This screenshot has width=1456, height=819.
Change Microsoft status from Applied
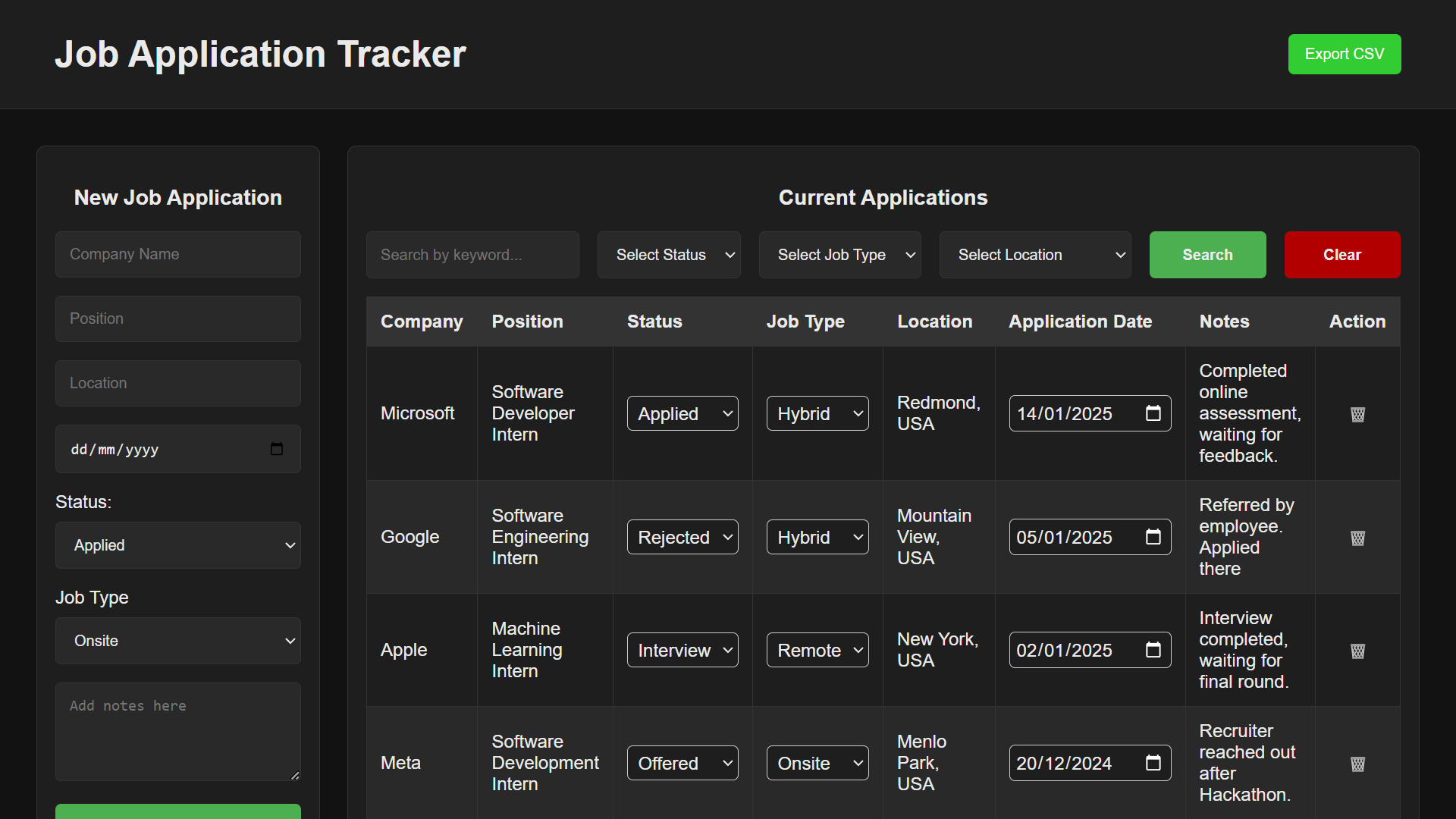[682, 413]
